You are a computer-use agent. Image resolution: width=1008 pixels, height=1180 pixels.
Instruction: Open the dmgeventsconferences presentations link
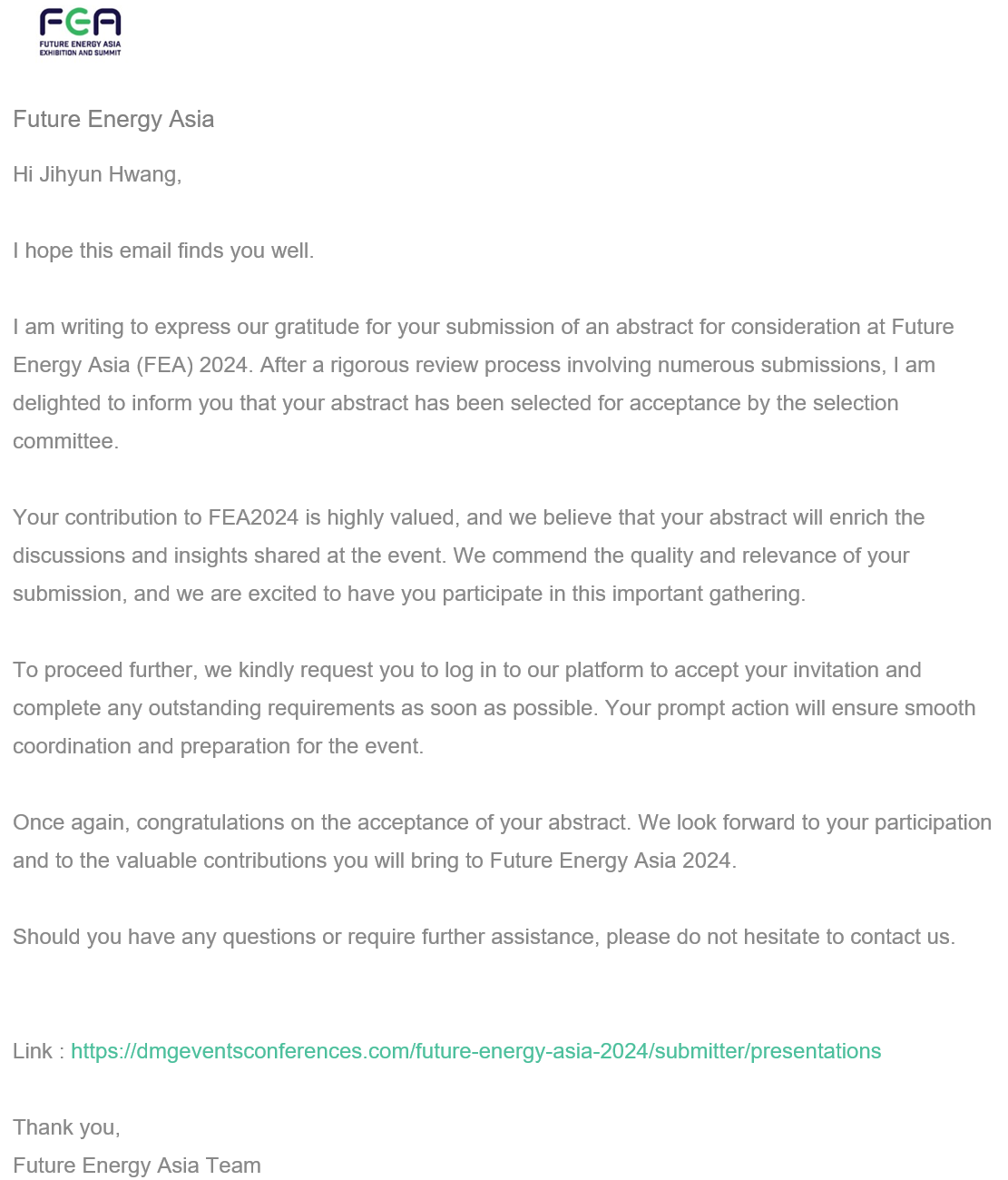475,1051
